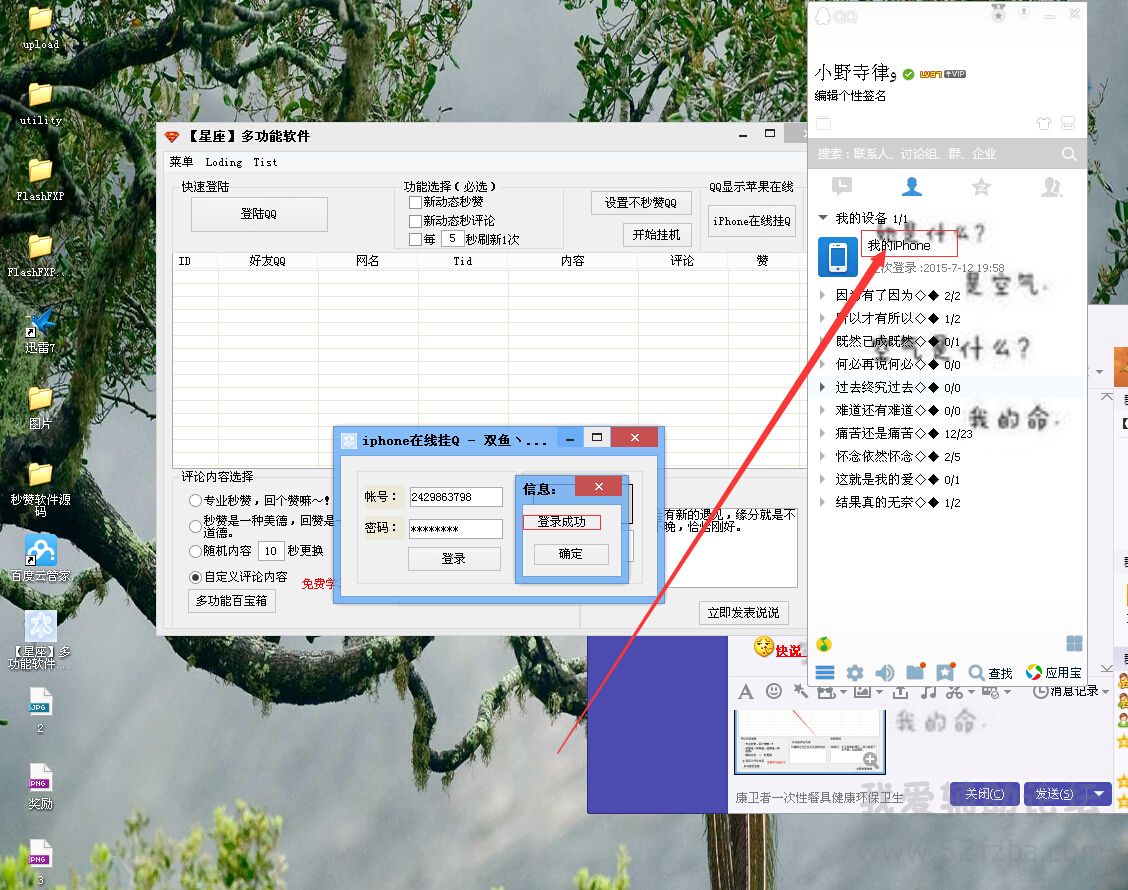The width and height of the screenshot is (1128, 890).
Task: Expand the 既然已成既然 contact group
Action: click(x=823, y=340)
